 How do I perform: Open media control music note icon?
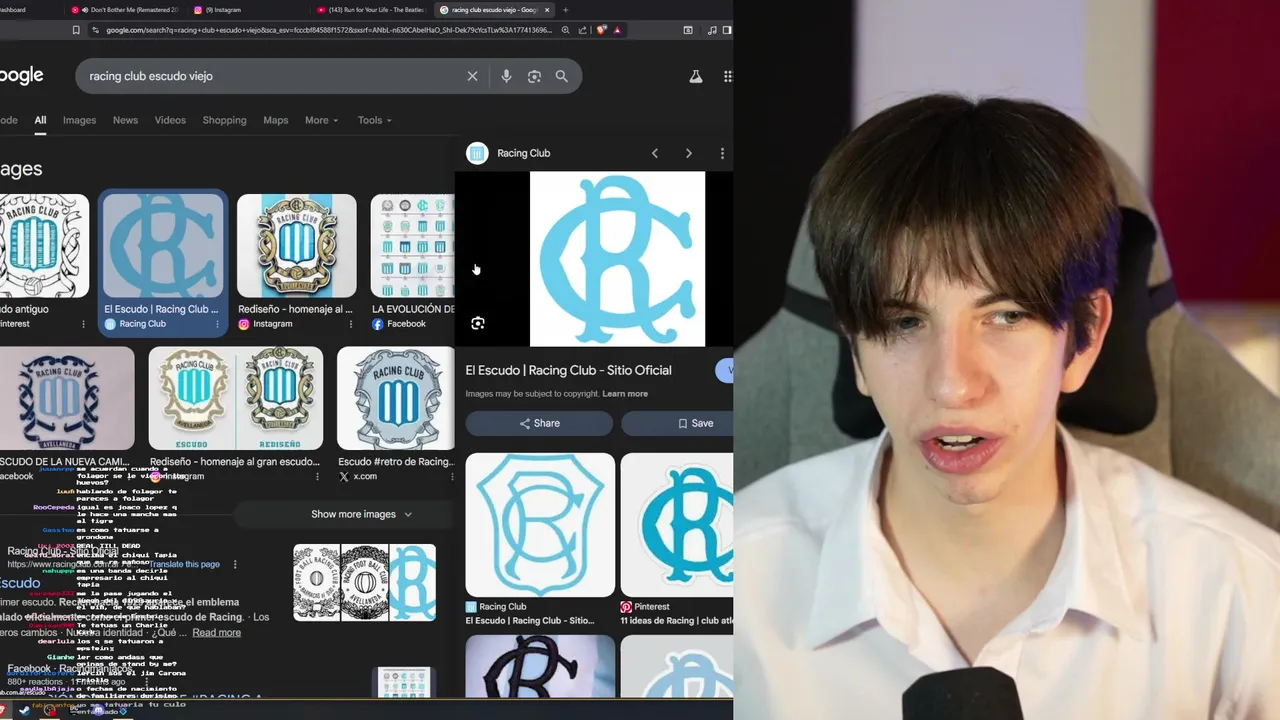coord(711,30)
